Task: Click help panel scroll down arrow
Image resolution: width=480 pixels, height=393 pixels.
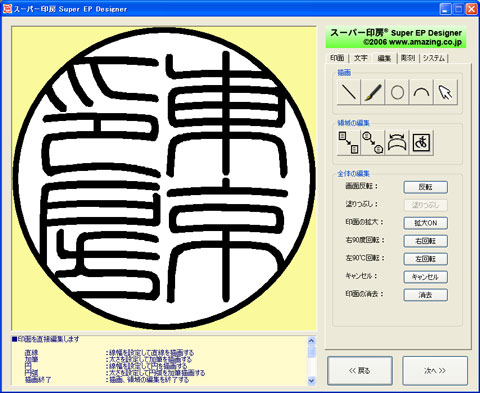Action: click(311, 380)
